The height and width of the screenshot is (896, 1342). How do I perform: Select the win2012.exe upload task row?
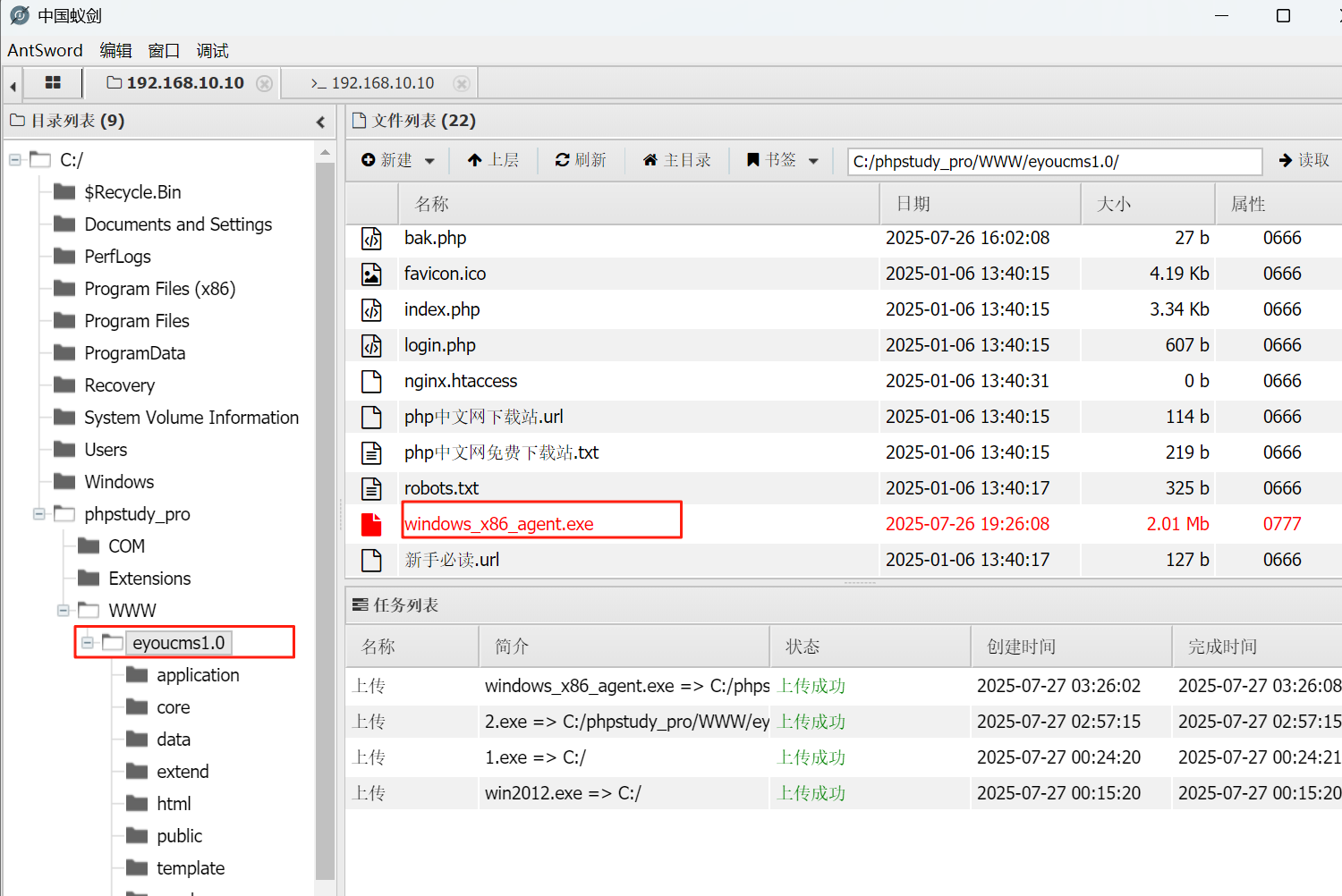(844, 793)
